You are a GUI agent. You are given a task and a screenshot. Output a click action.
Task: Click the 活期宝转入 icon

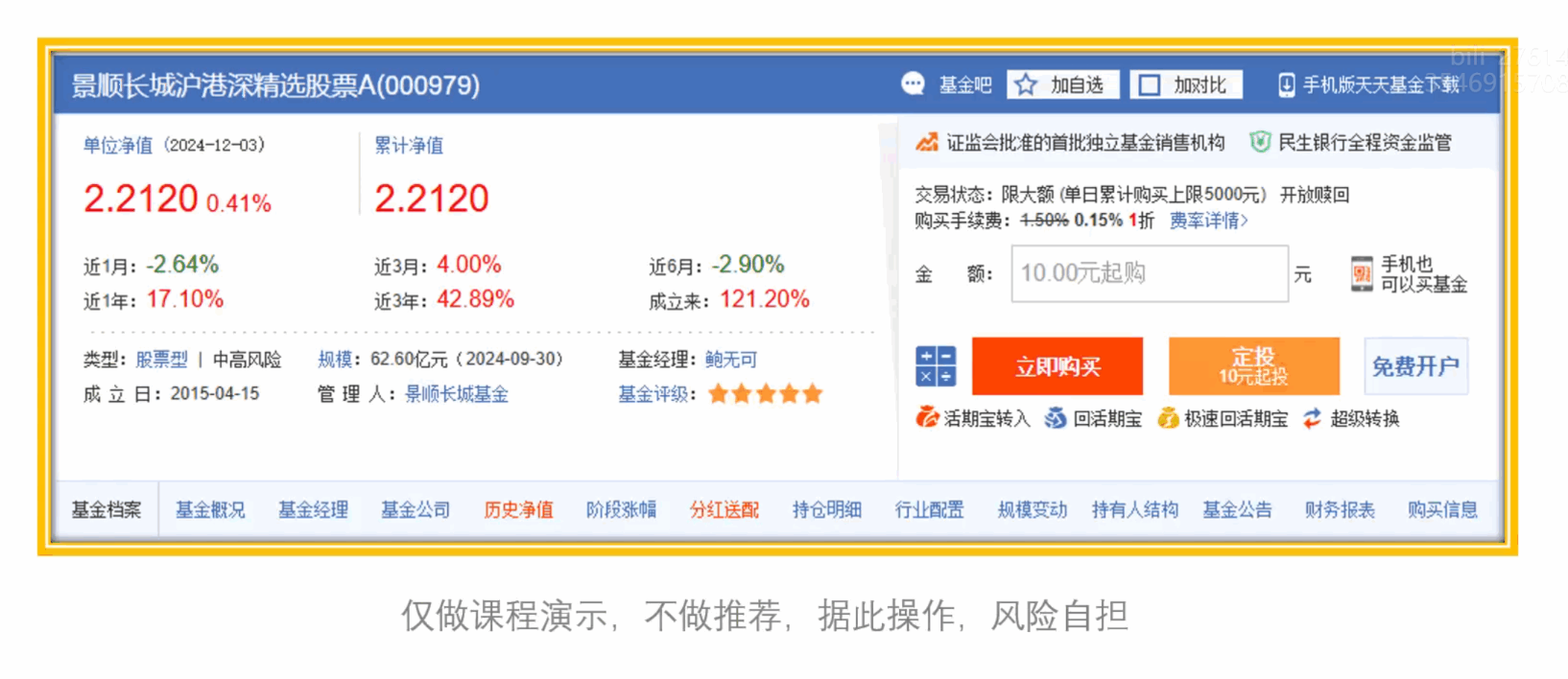click(927, 418)
